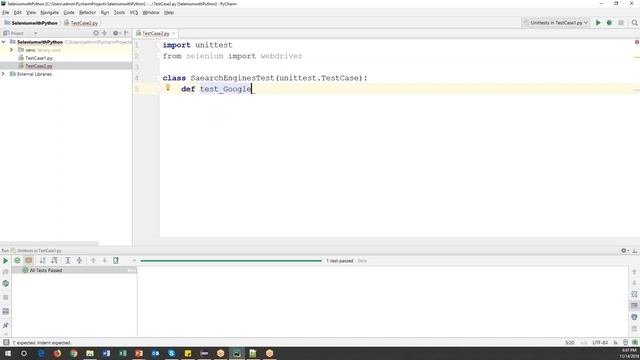Click the stop button in top toolbar
The width and height of the screenshot is (640, 360).
pyautogui.click(x=621, y=23)
